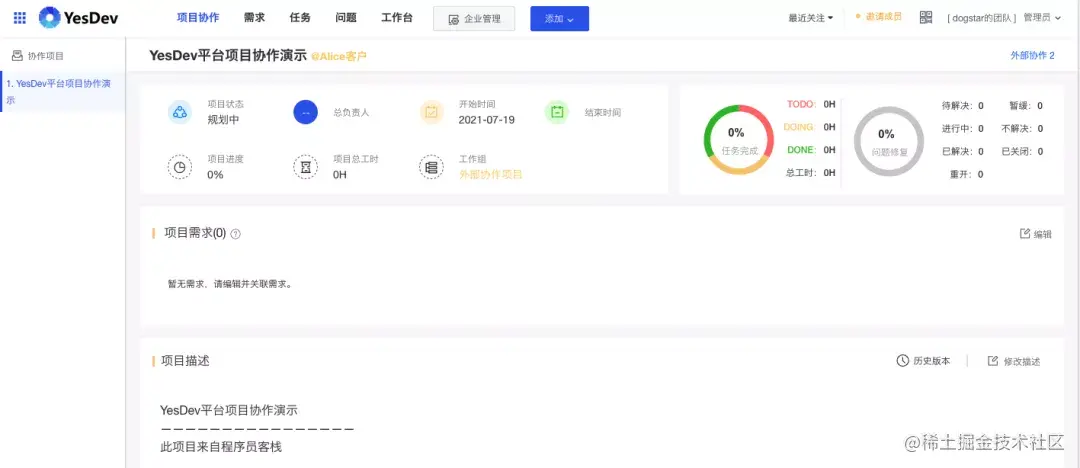This screenshot has width=1080, height=468.
Task: Click the text 此项目来自程序员客栈
Action: [221, 447]
